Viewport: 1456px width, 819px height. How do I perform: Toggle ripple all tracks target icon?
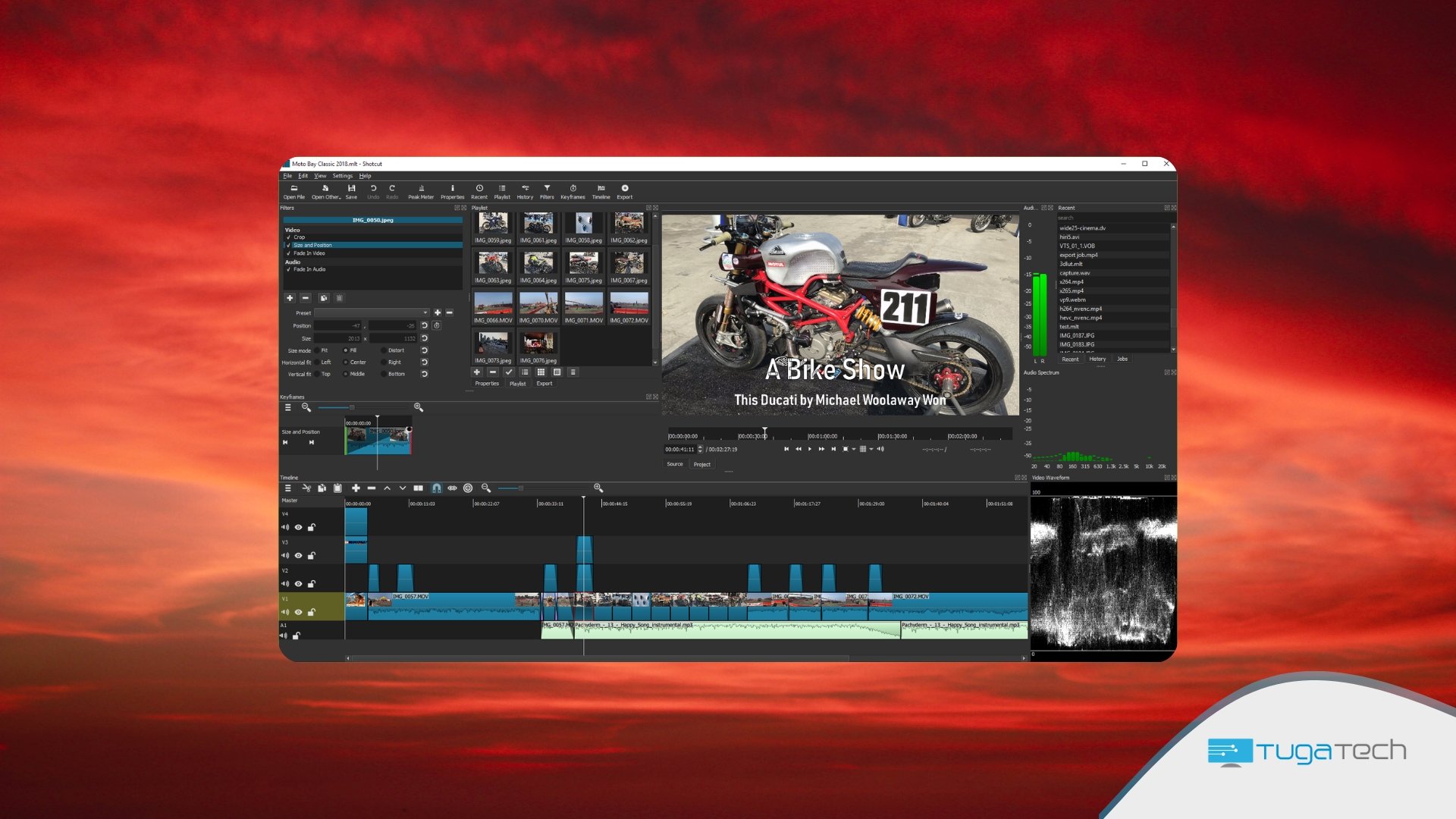468,488
